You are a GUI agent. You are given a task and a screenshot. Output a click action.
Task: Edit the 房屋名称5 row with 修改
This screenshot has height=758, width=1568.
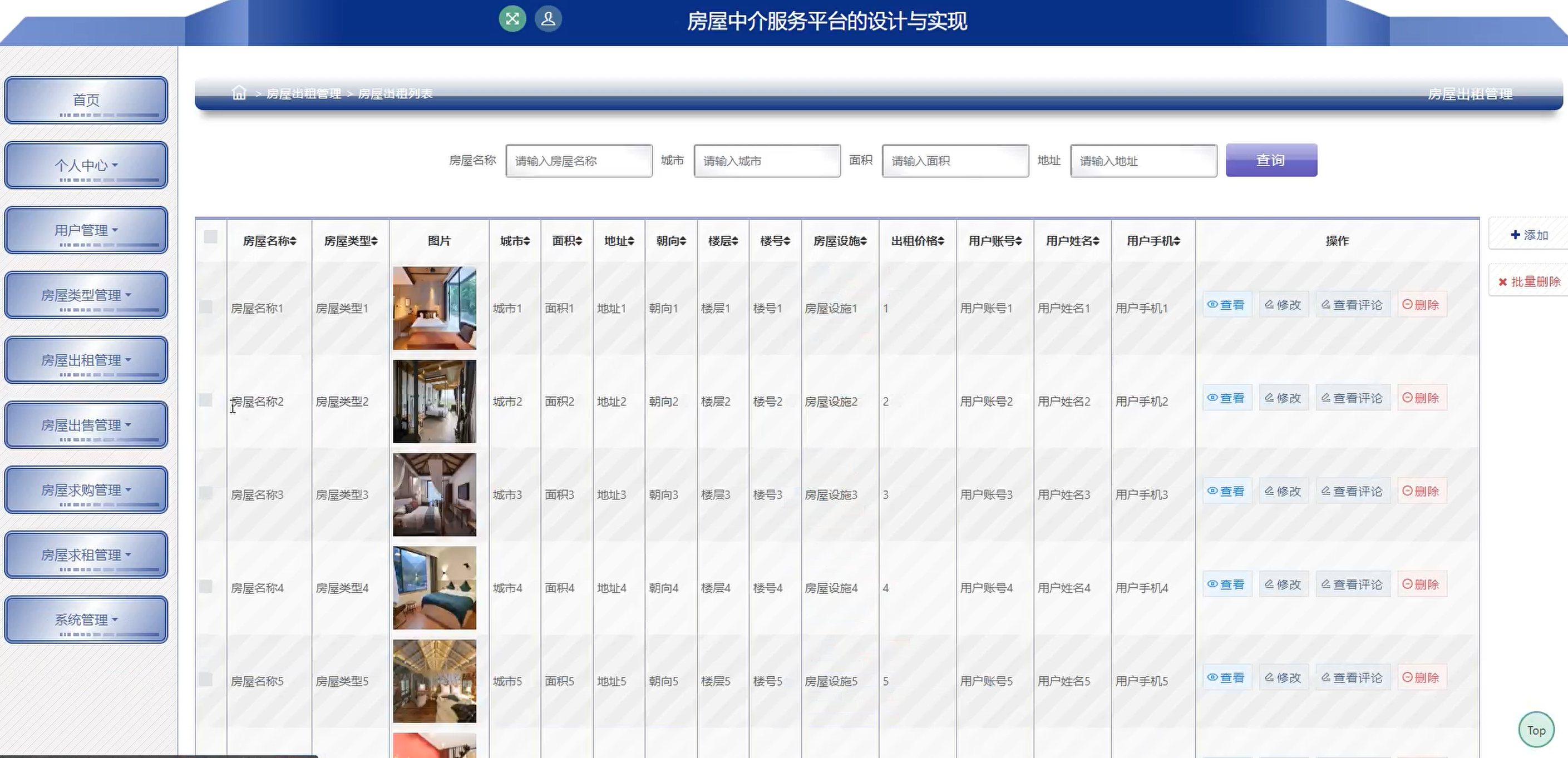[x=1283, y=677]
